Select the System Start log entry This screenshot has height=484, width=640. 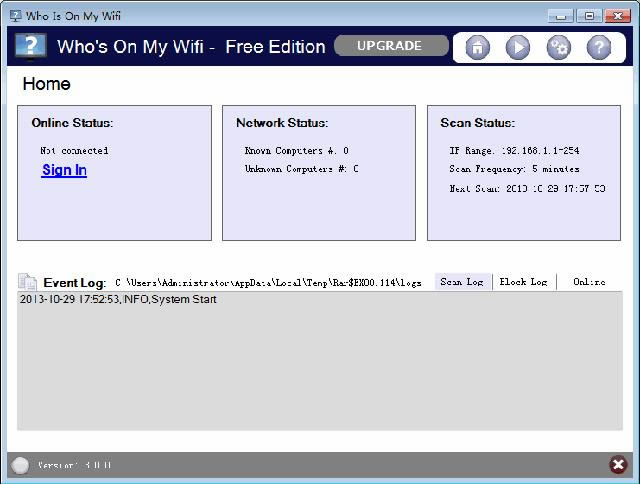(118, 299)
